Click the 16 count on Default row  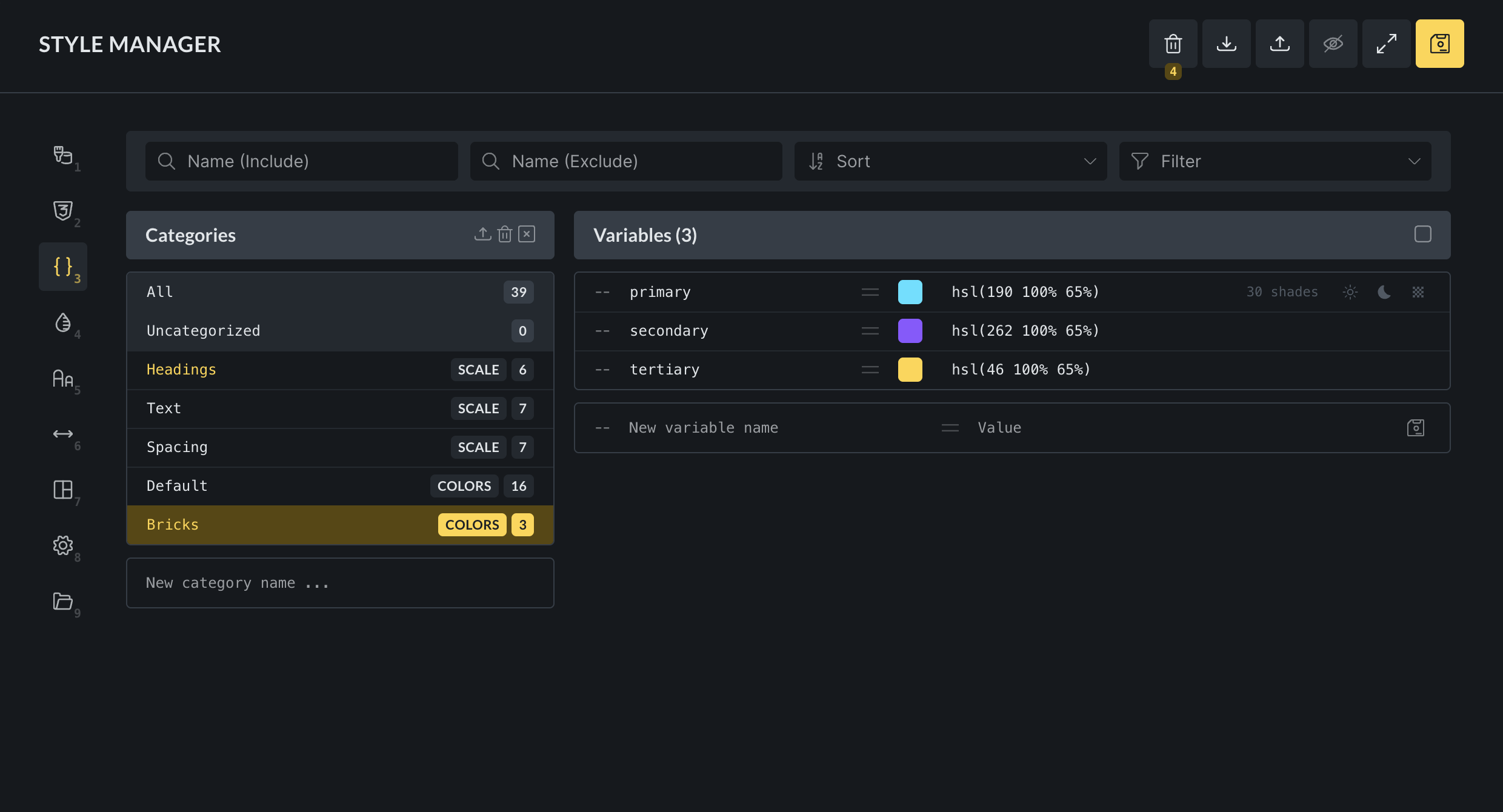point(519,486)
